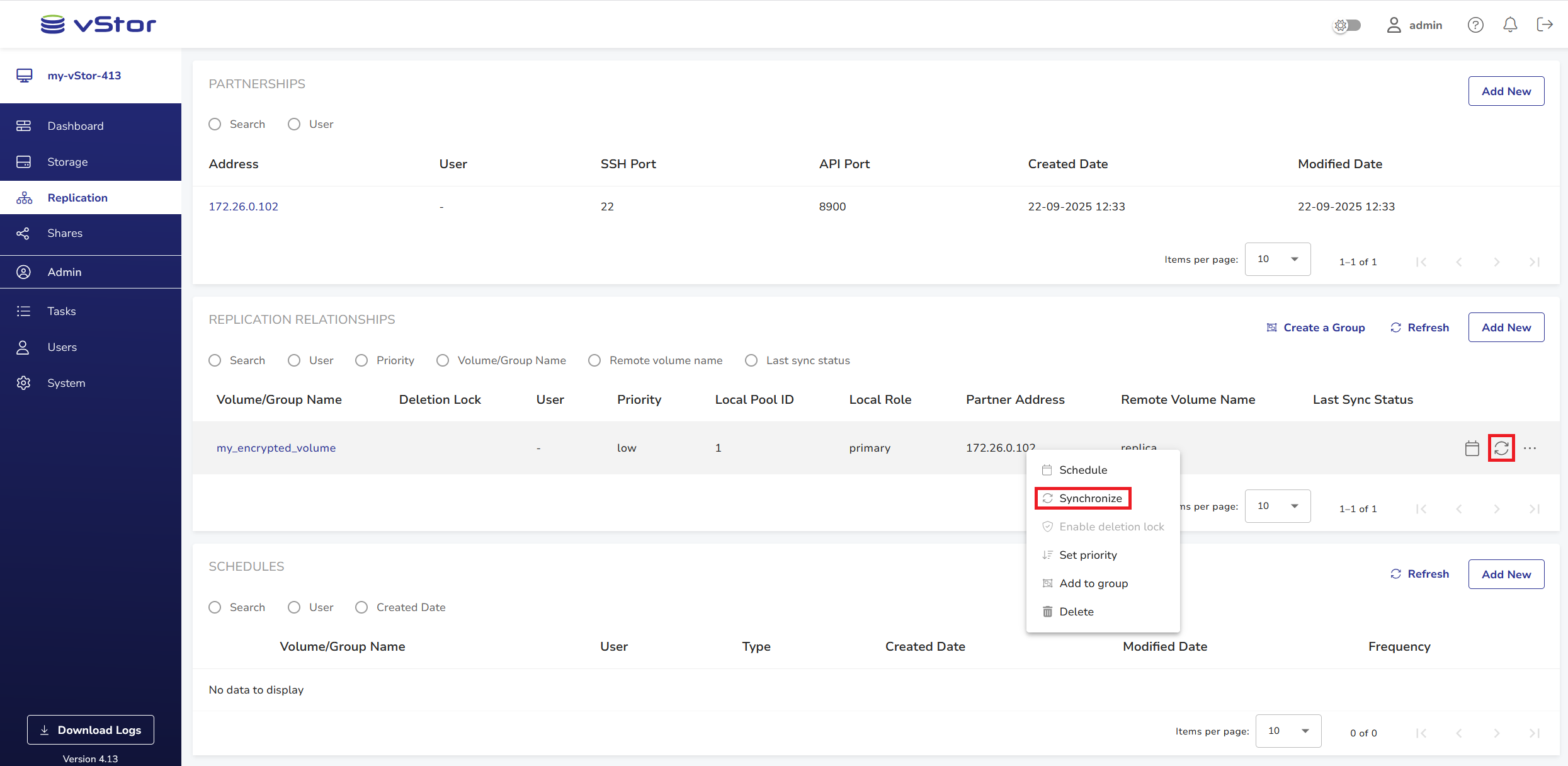
Task: Click the admin user profile icon
Action: [1394, 25]
